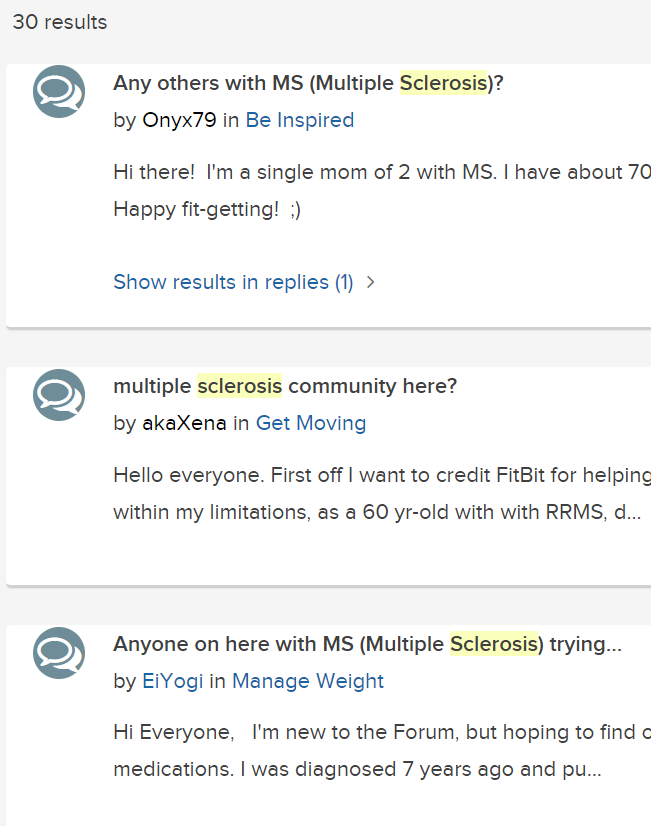Expand replies via the chevron arrow
The width and height of the screenshot is (651, 826).
click(371, 282)
